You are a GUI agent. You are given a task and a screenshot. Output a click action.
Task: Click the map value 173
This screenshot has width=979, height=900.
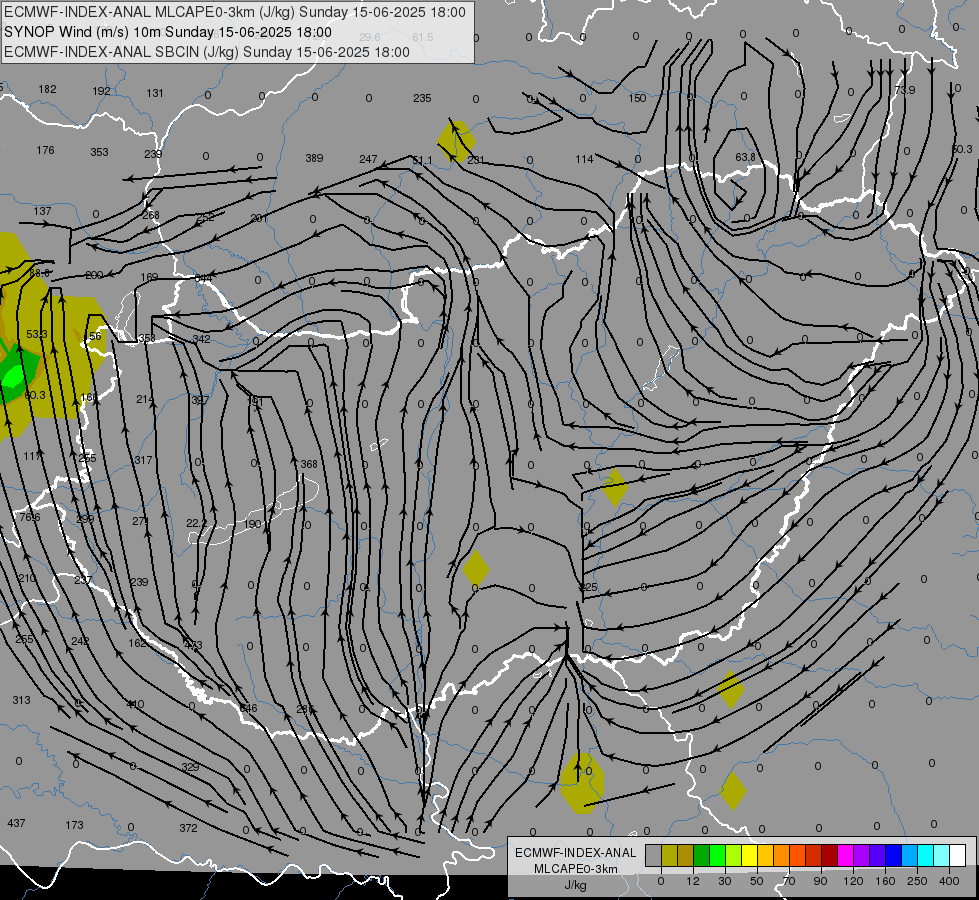(x=74, y=825)
